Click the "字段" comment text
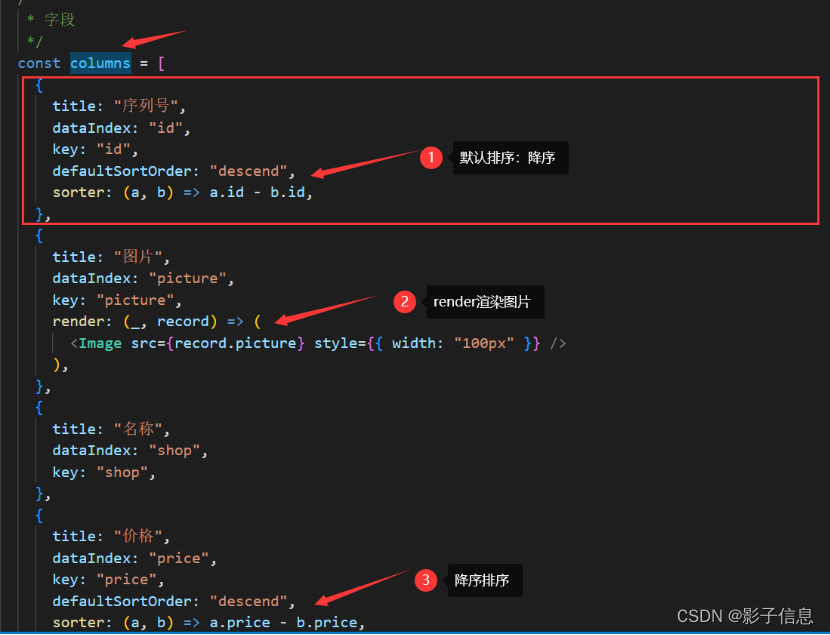The width and height of the screenshot is (830, 635). coord(60,20)
